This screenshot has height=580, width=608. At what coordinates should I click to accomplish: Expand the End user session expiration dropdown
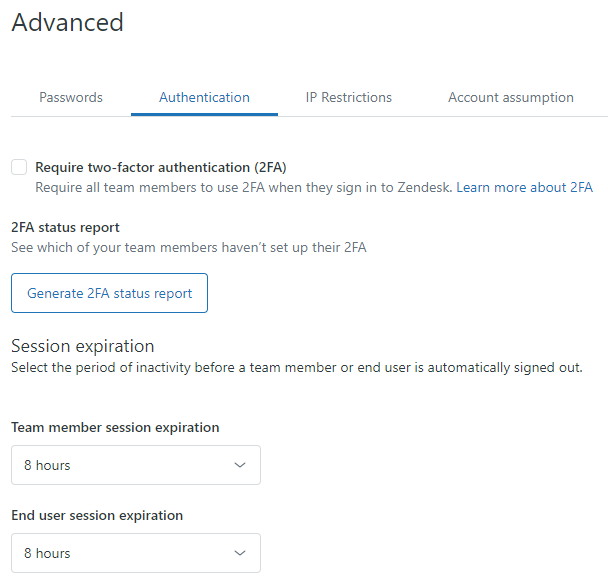pos(135,553)
